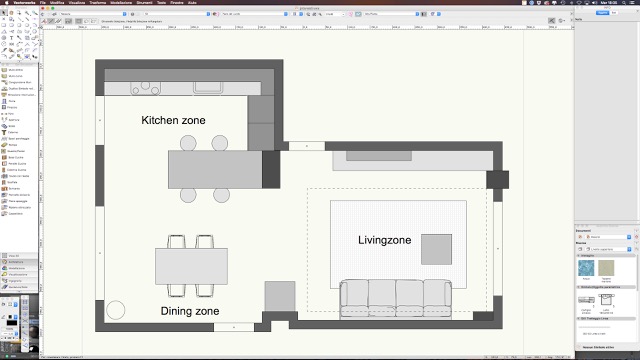Switch to the Visualizzazione tool set

(19, 274)
